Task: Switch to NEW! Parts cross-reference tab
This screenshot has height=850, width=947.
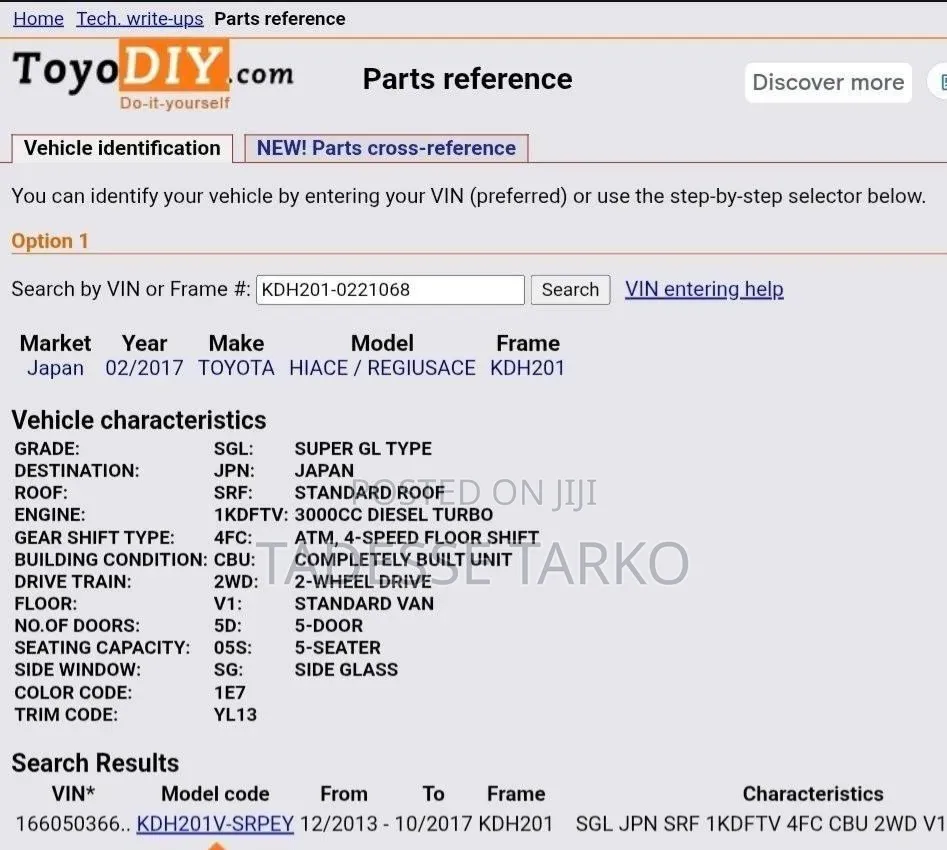Action: (386, 148)
